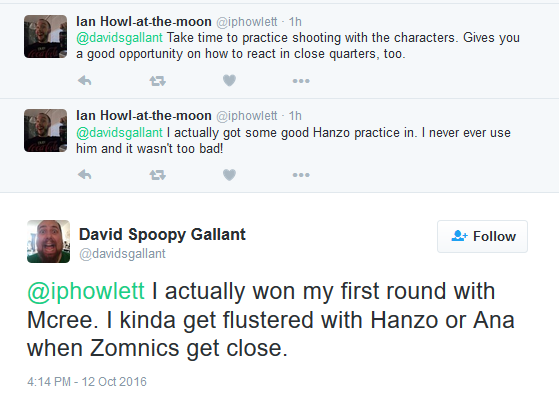View Ian's avatar on the first tweet
The image size is (559, 399).
[x=45, y=36]
